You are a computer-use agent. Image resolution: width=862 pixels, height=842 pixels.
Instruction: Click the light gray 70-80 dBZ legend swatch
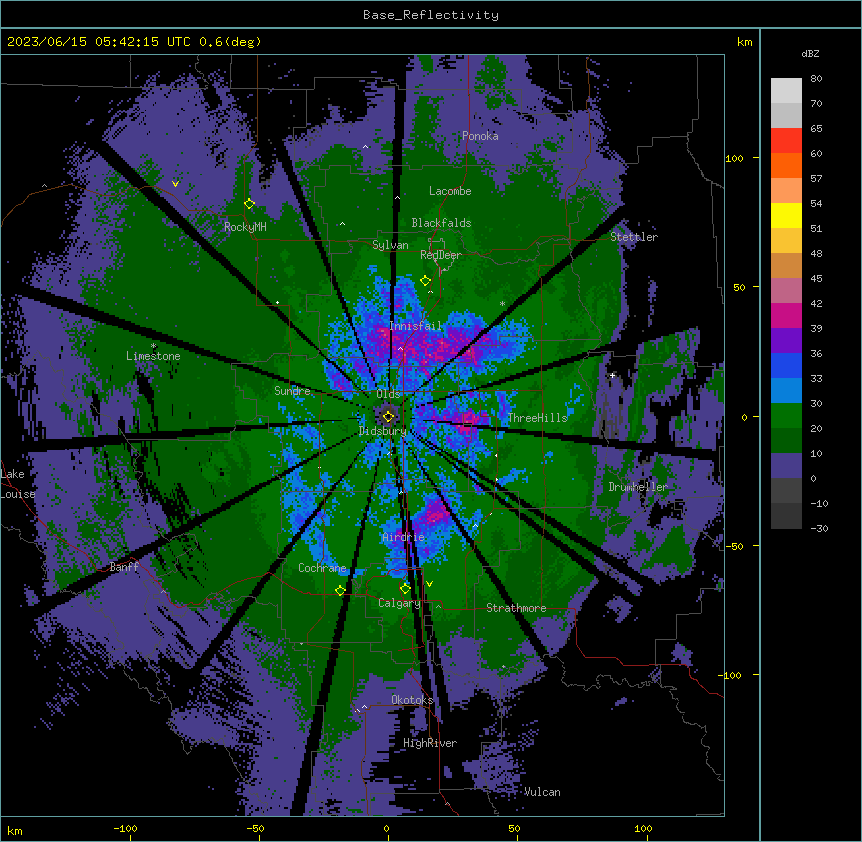click(x=786, y=91)
